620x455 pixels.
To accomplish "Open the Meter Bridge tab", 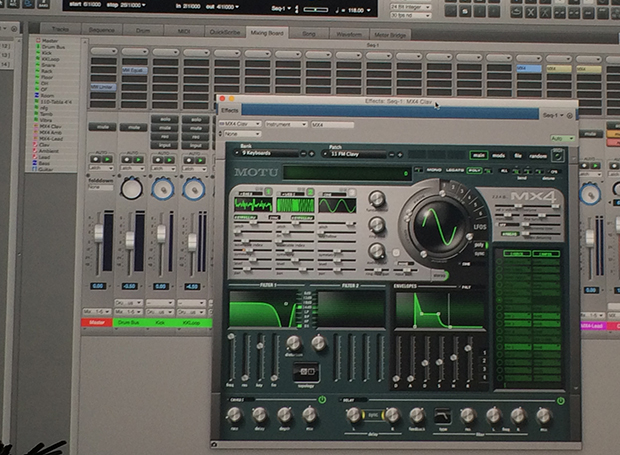I will [390, 35].
